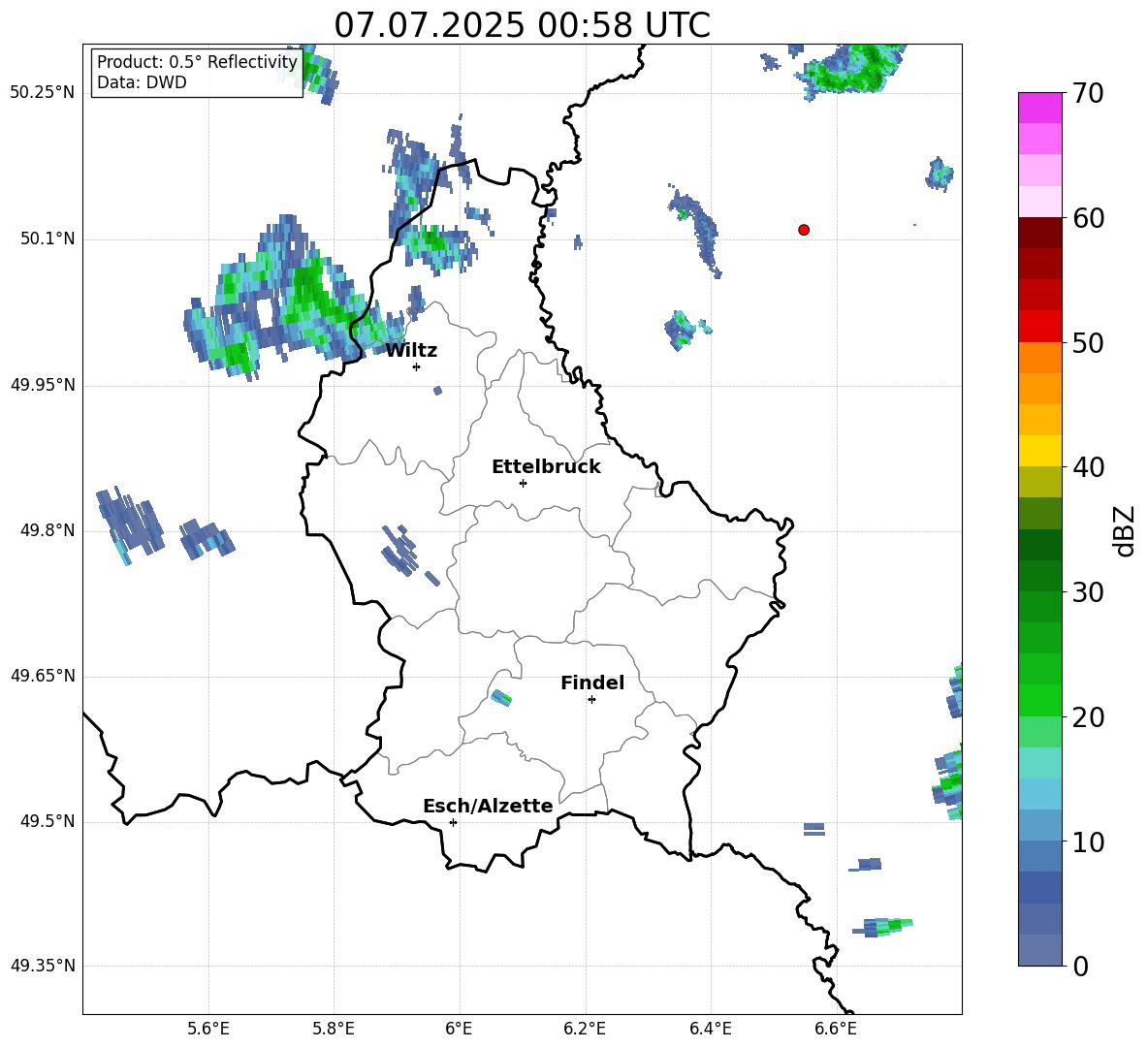Click the Wiltz station cross marker
The height and width of the screenshot is (1048, 1148).
click(417, 366)
